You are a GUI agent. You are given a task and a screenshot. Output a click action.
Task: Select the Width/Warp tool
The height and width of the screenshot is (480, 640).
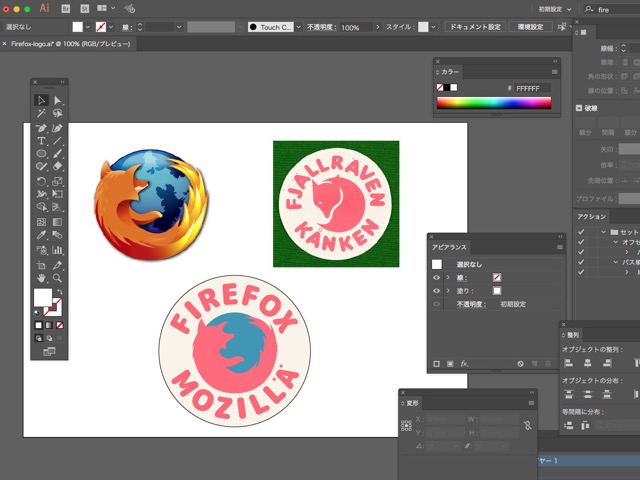(x=41, y=194)
